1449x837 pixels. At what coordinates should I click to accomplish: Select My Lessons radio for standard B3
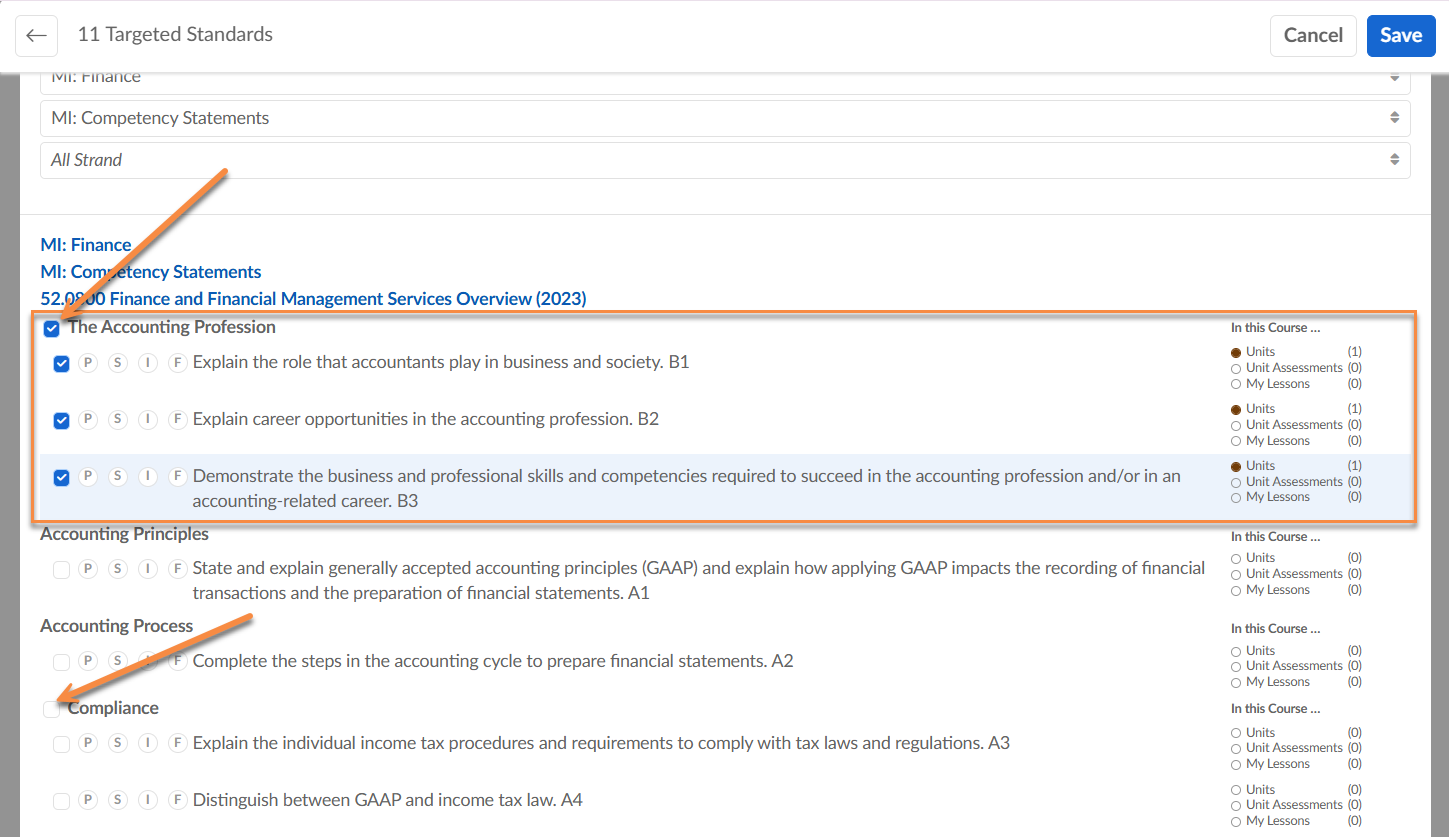click(1236, 498)
